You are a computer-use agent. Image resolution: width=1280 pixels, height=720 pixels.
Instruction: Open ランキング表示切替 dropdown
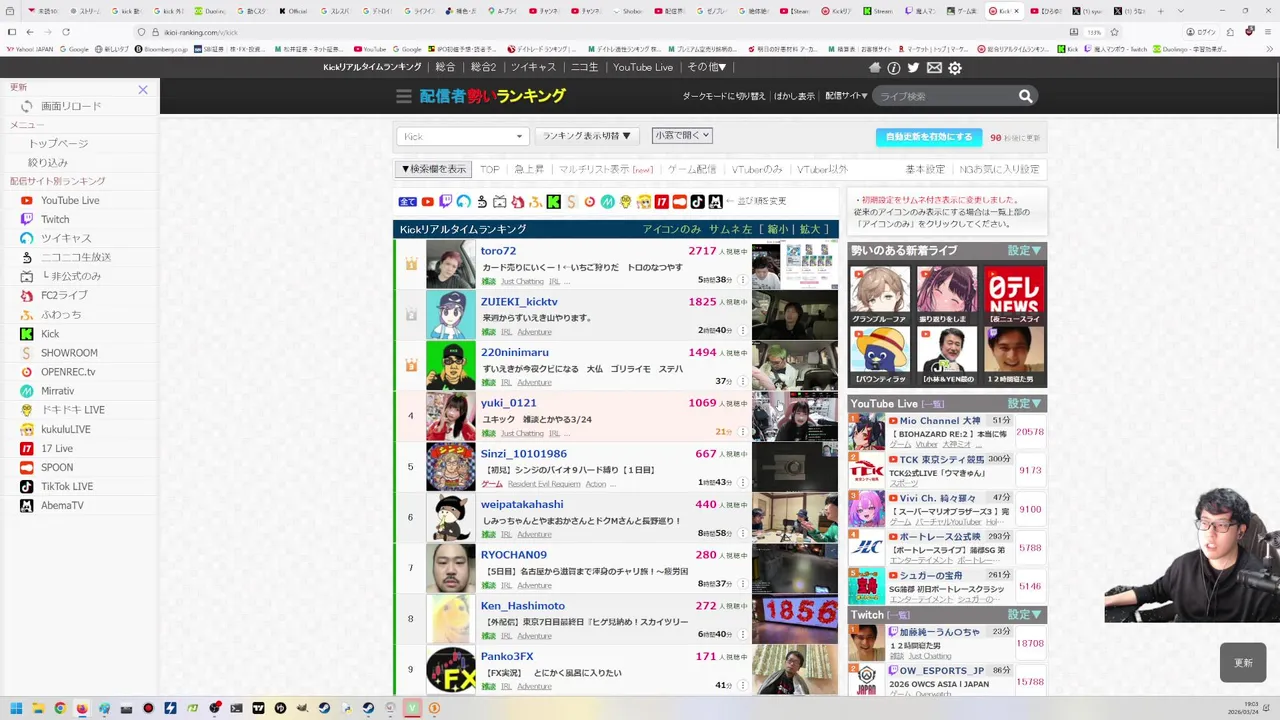pyautogui.click(x=587, y=136)
